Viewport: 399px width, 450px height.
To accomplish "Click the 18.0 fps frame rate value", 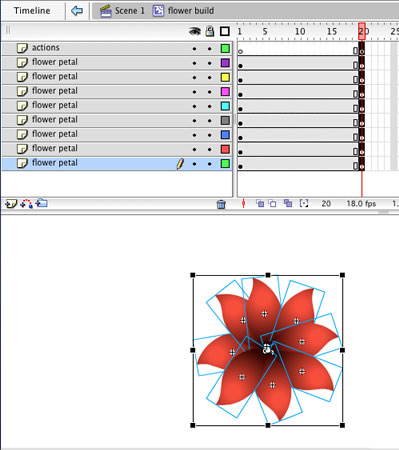I will coord(361,204).
